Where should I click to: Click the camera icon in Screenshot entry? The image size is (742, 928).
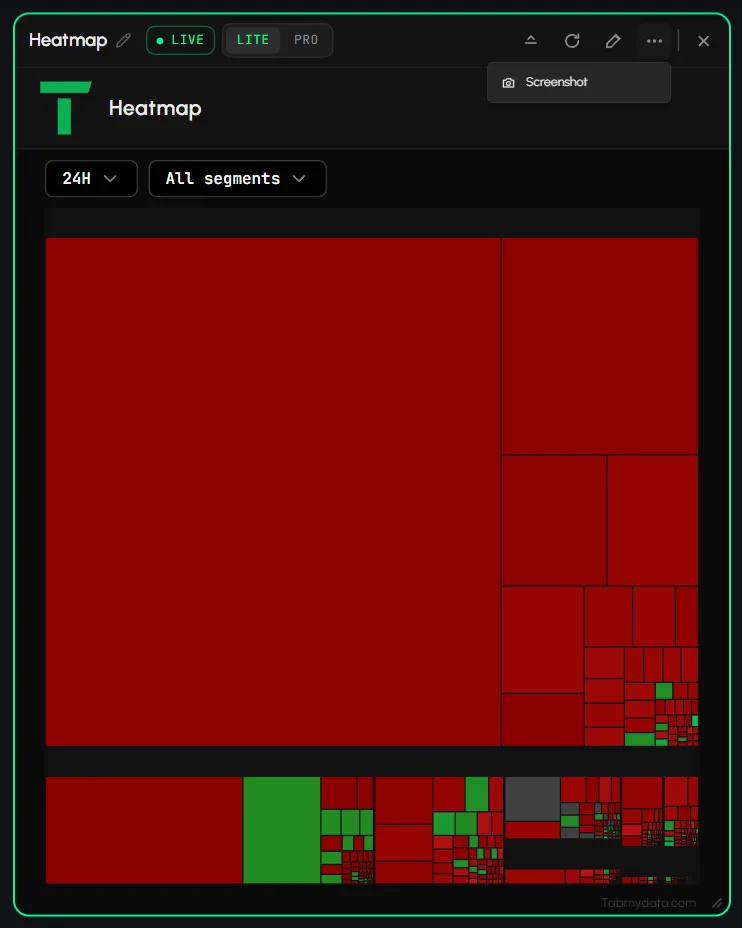(508, 83)
